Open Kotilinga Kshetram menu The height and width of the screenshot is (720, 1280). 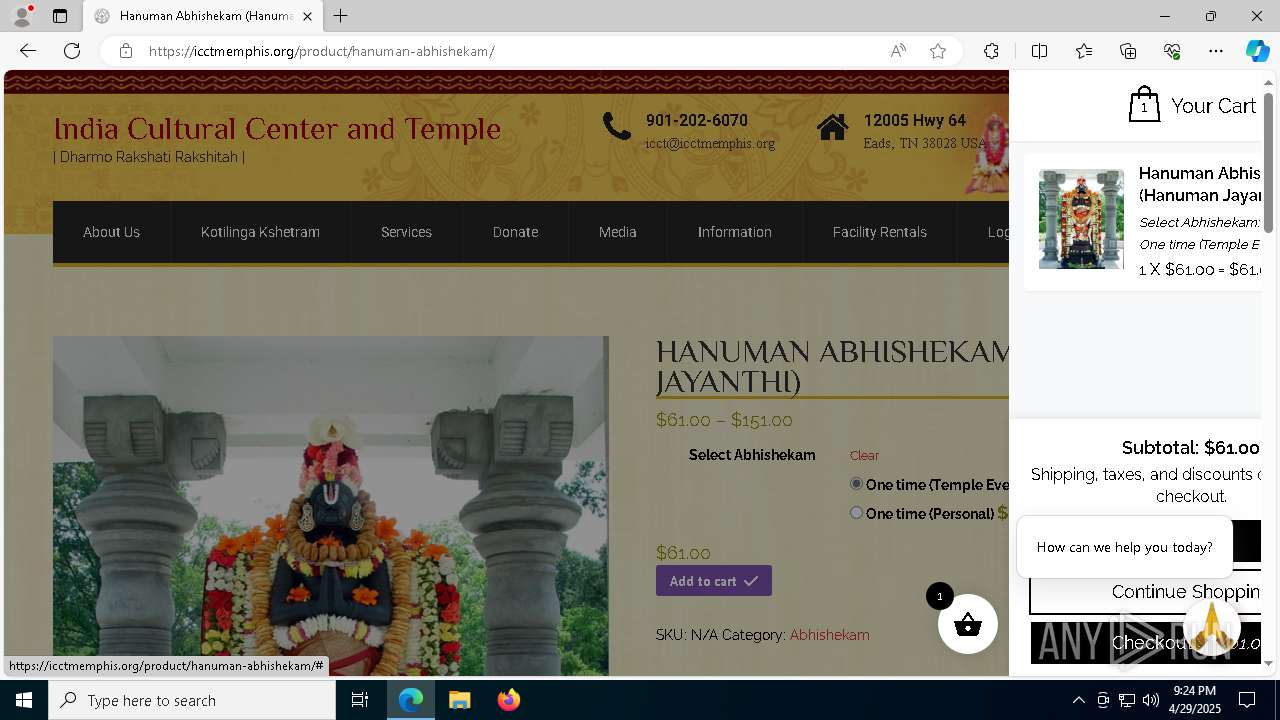point(260,232)
